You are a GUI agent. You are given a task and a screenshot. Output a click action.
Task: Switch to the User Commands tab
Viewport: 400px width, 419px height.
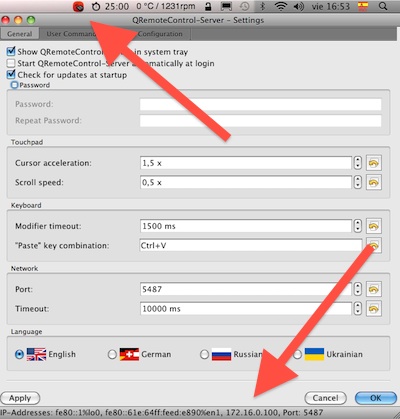[x=71, y=34]
